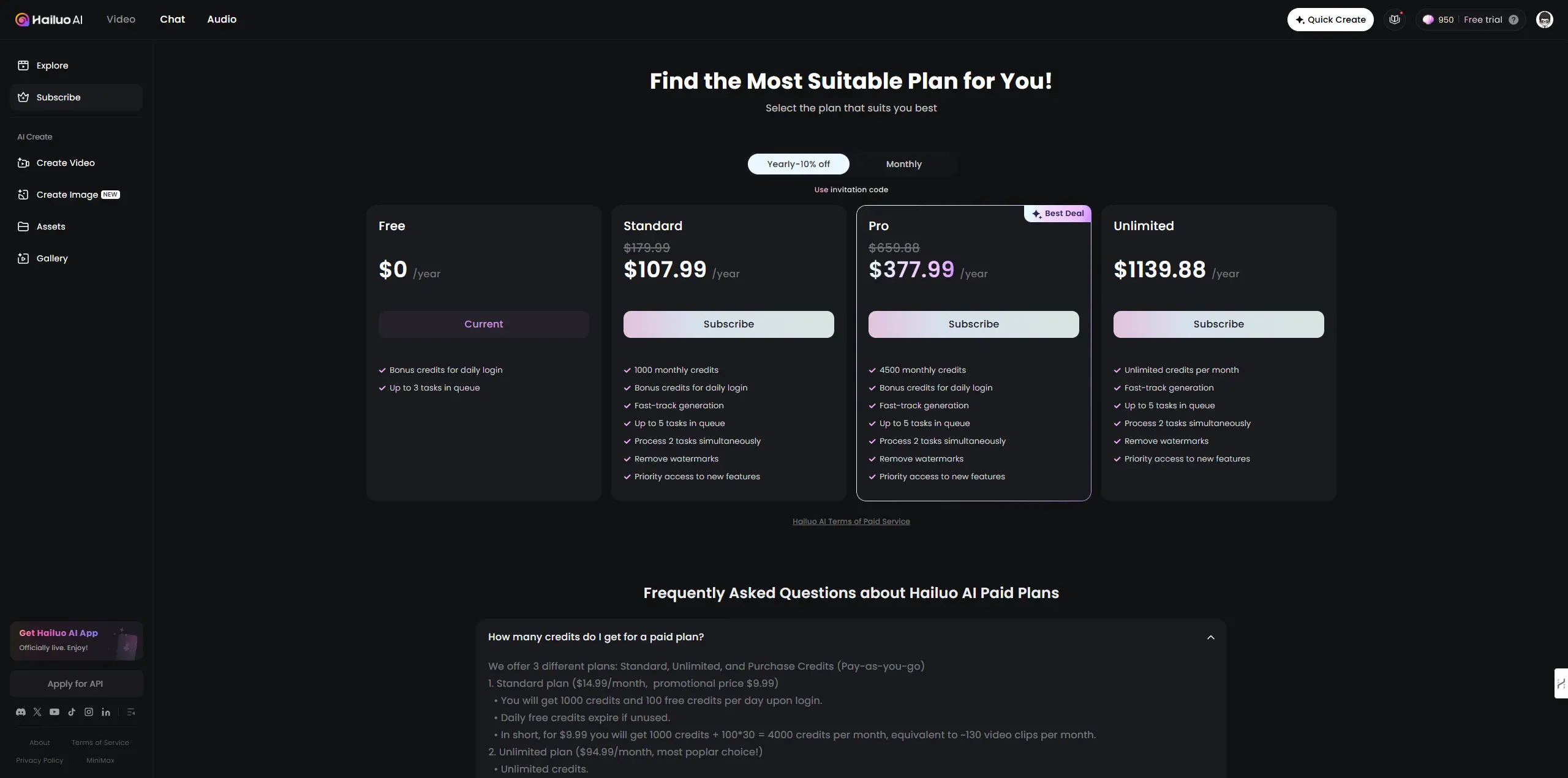Open the Discord social icon

[x=21, y=712]
